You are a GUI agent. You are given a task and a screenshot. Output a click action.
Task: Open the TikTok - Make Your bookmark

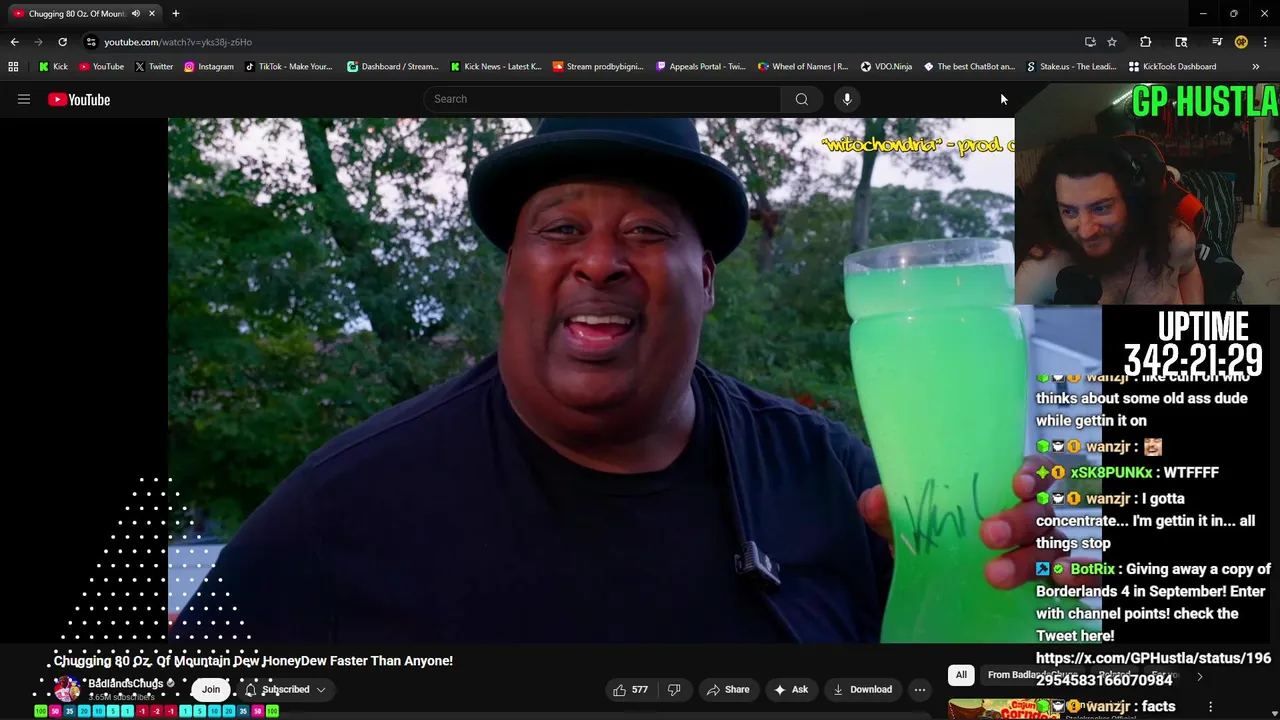click(287, 67)
